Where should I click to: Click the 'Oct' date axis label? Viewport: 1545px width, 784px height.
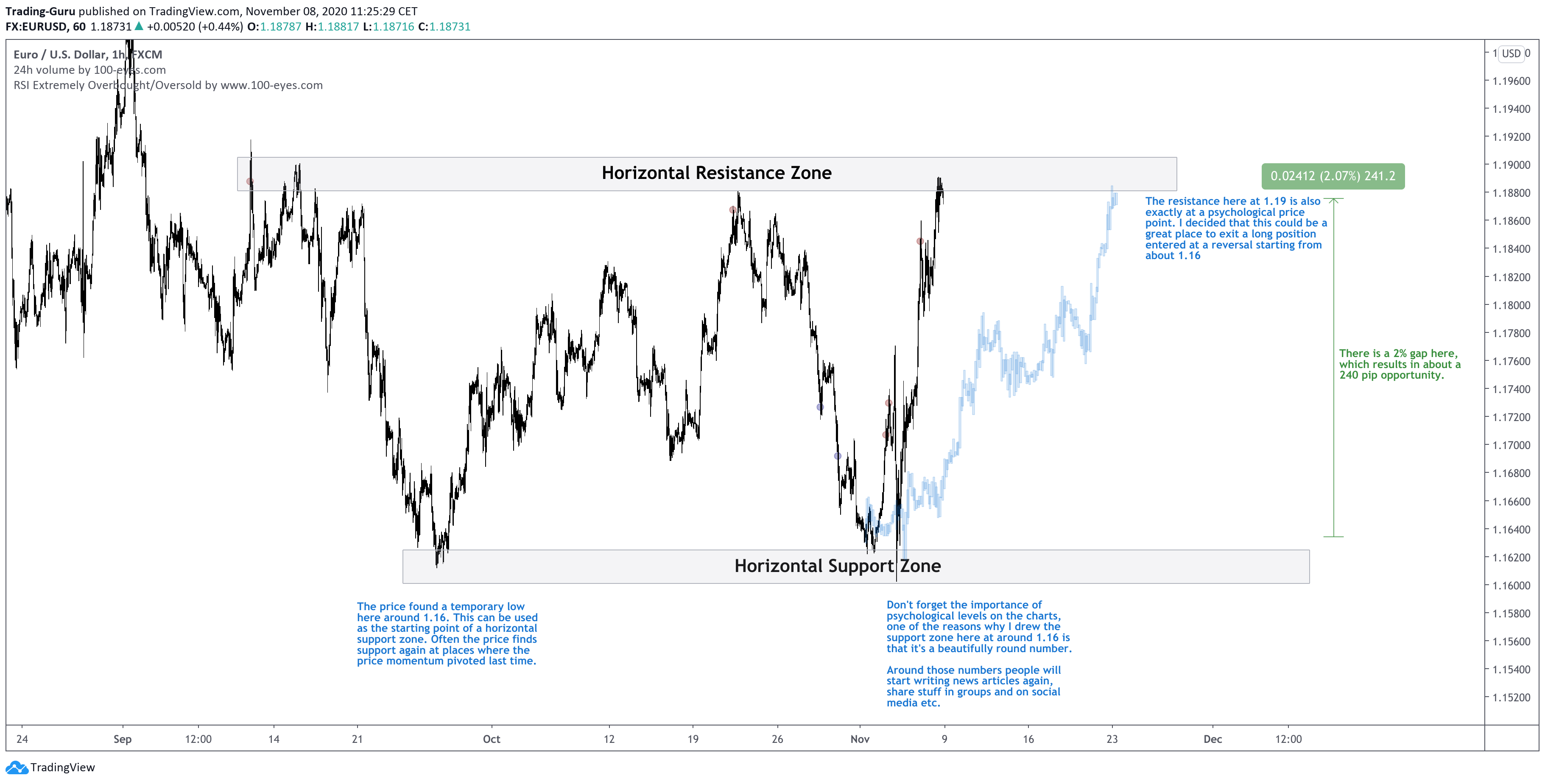tap(491, 739)
